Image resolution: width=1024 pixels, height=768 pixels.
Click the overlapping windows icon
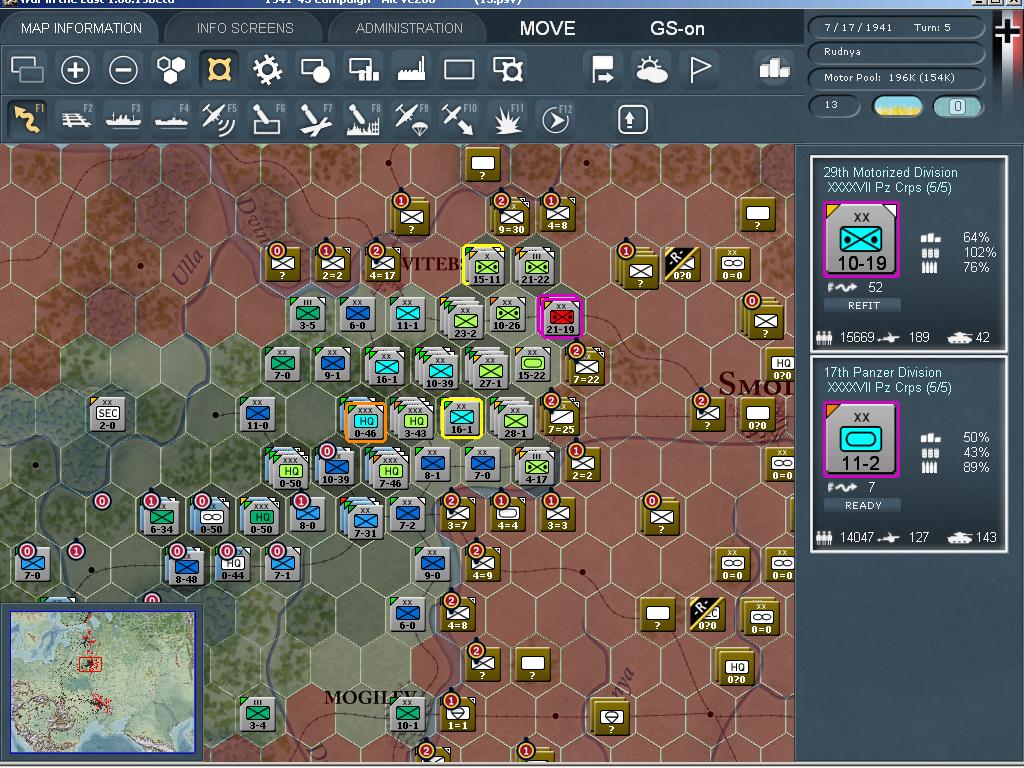27,70
